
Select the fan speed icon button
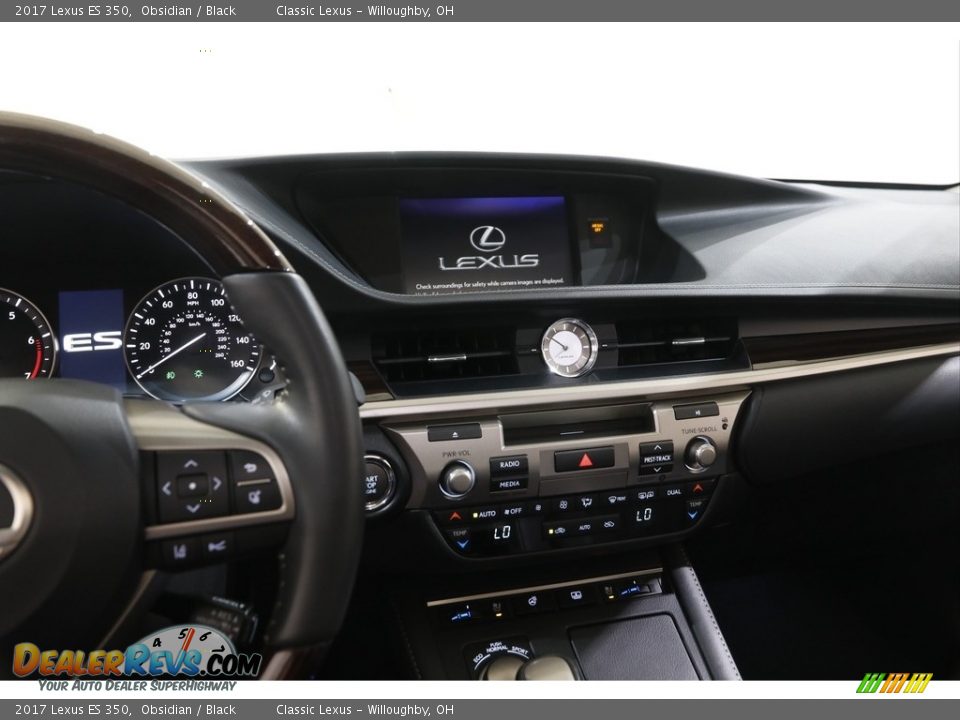click(x=563, y=504)
